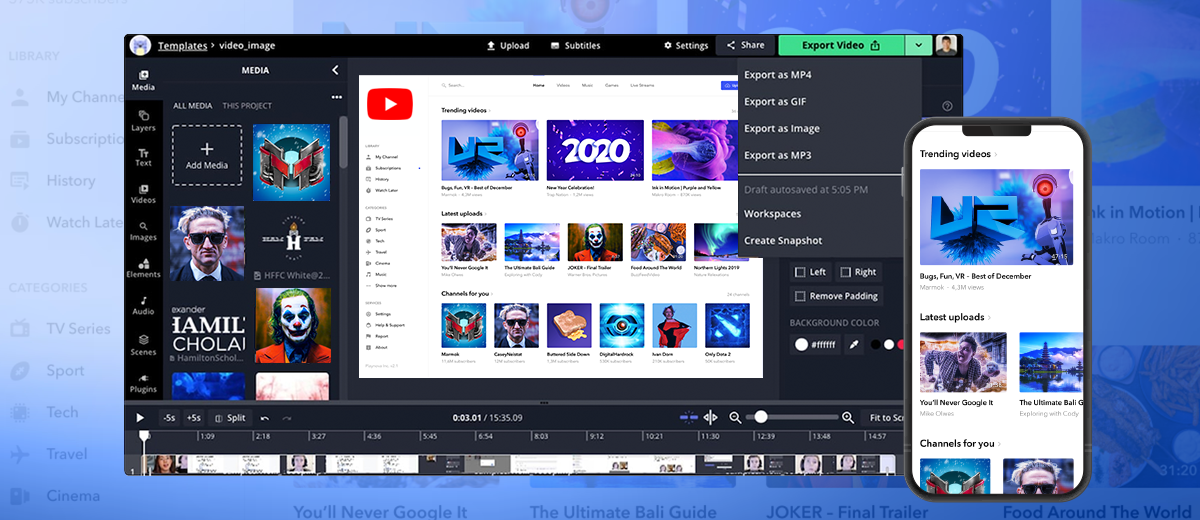Select white #ffffff background color swatch
Screen dimensions: 1200x520
tap(801, 344)
